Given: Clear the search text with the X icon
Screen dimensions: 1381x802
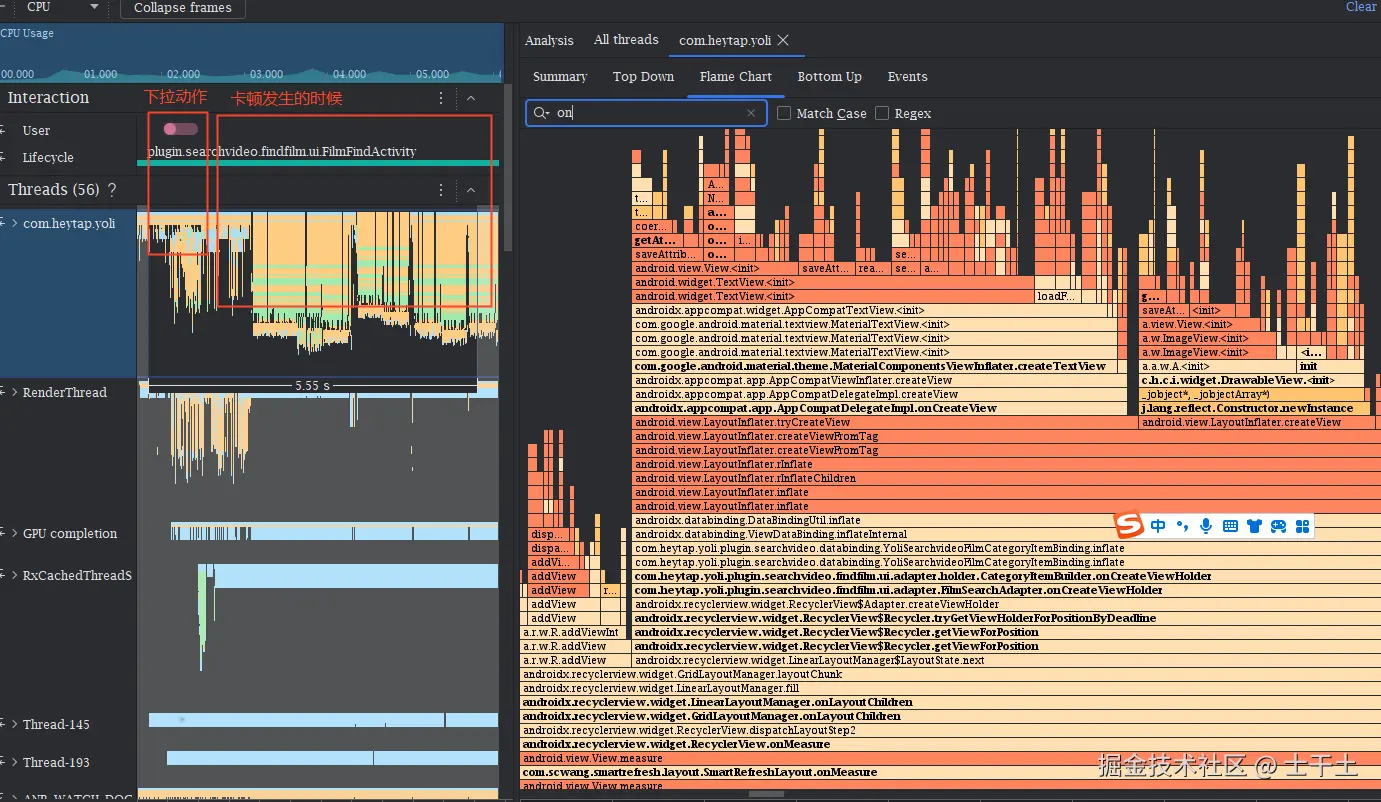Looking at the screenshot, I should pos(751,113).
